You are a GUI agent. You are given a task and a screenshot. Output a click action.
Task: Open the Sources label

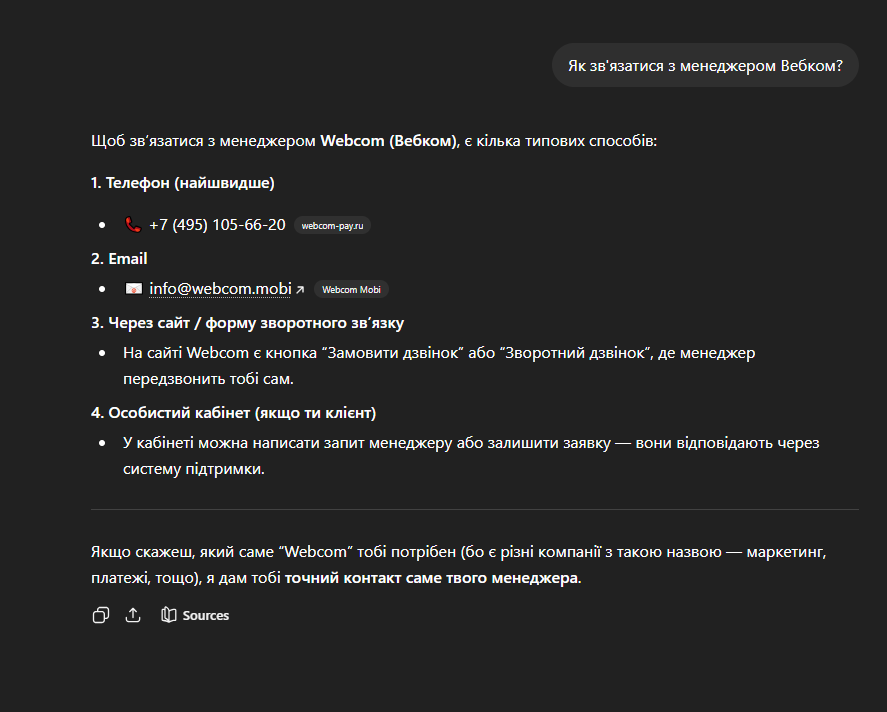(206, 615)
